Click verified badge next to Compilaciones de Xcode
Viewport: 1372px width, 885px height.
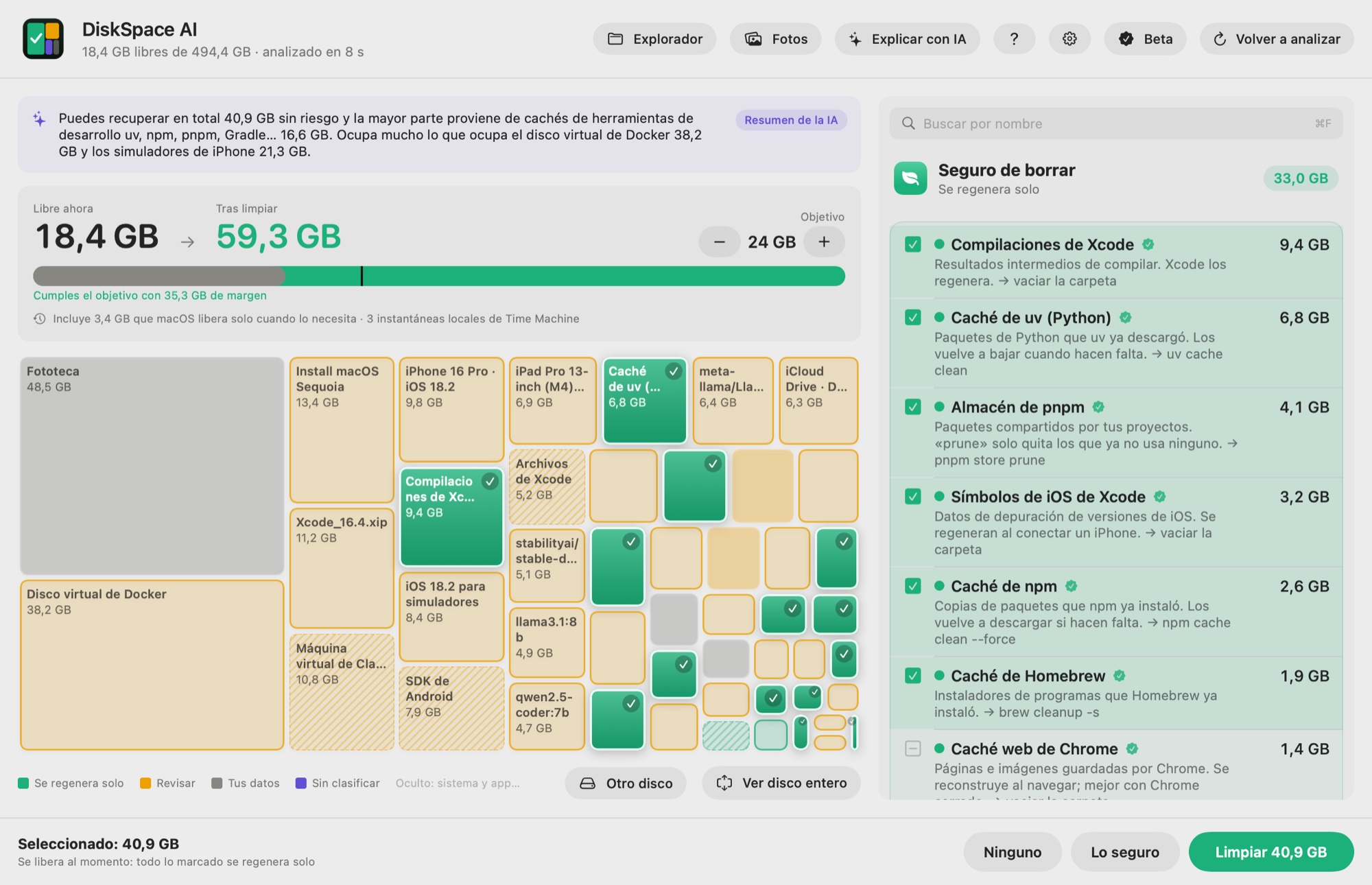[x=1148, y=244]
